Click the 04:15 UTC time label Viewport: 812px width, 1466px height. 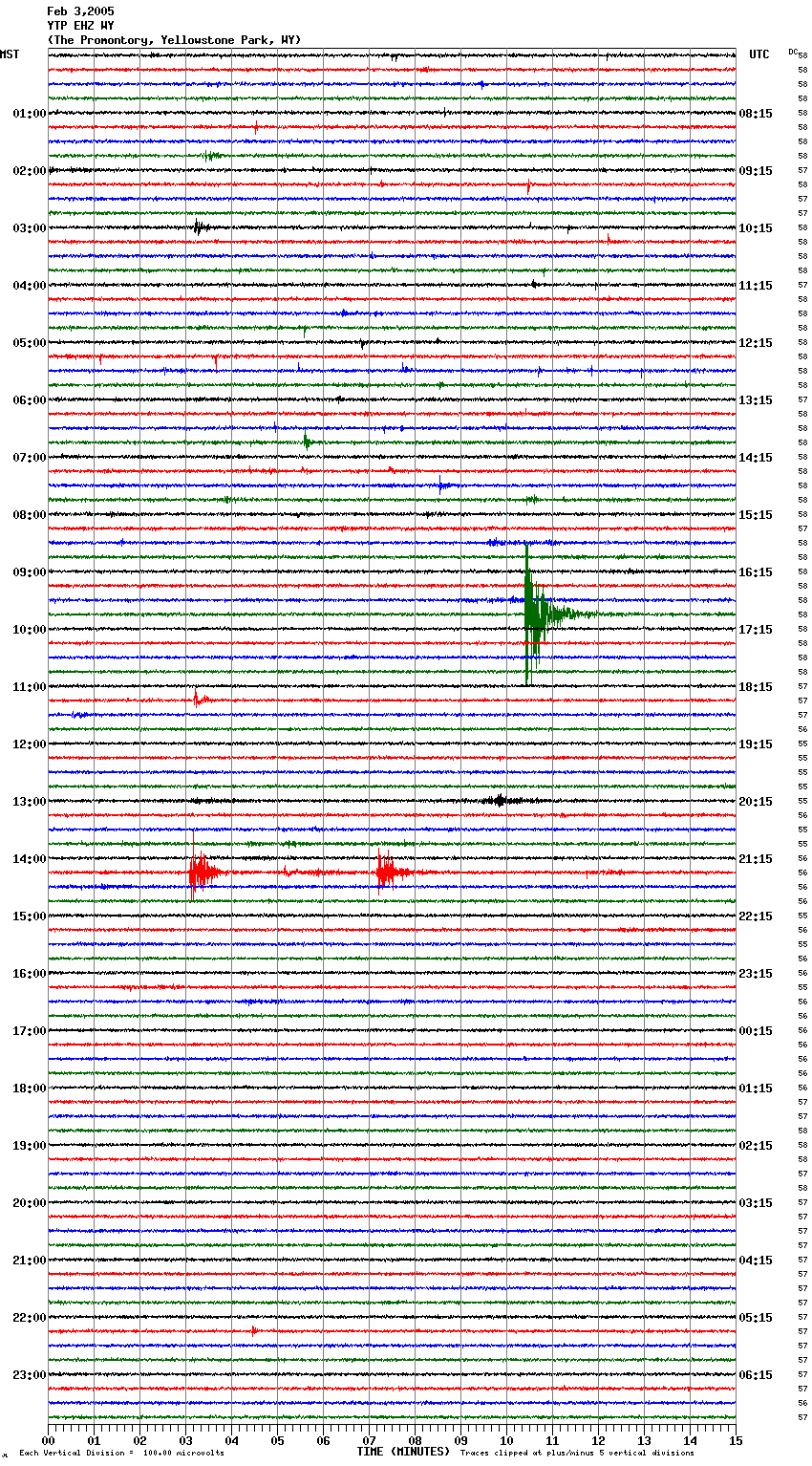pyautogui.click(x=756, y=1261)
